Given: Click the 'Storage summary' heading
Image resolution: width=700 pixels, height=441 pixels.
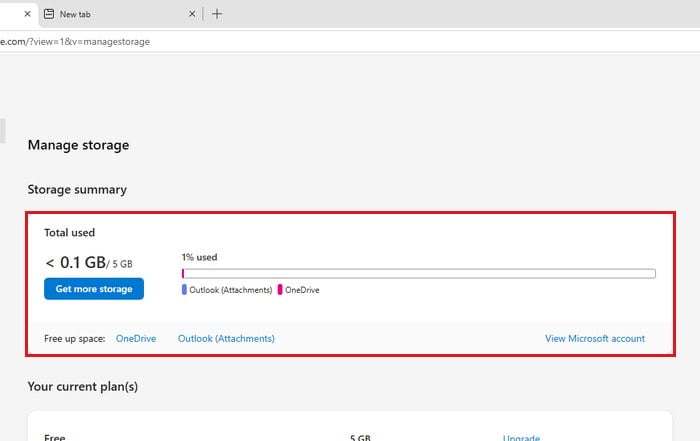Looking at the screenshot, I should [x=77, y=189].
